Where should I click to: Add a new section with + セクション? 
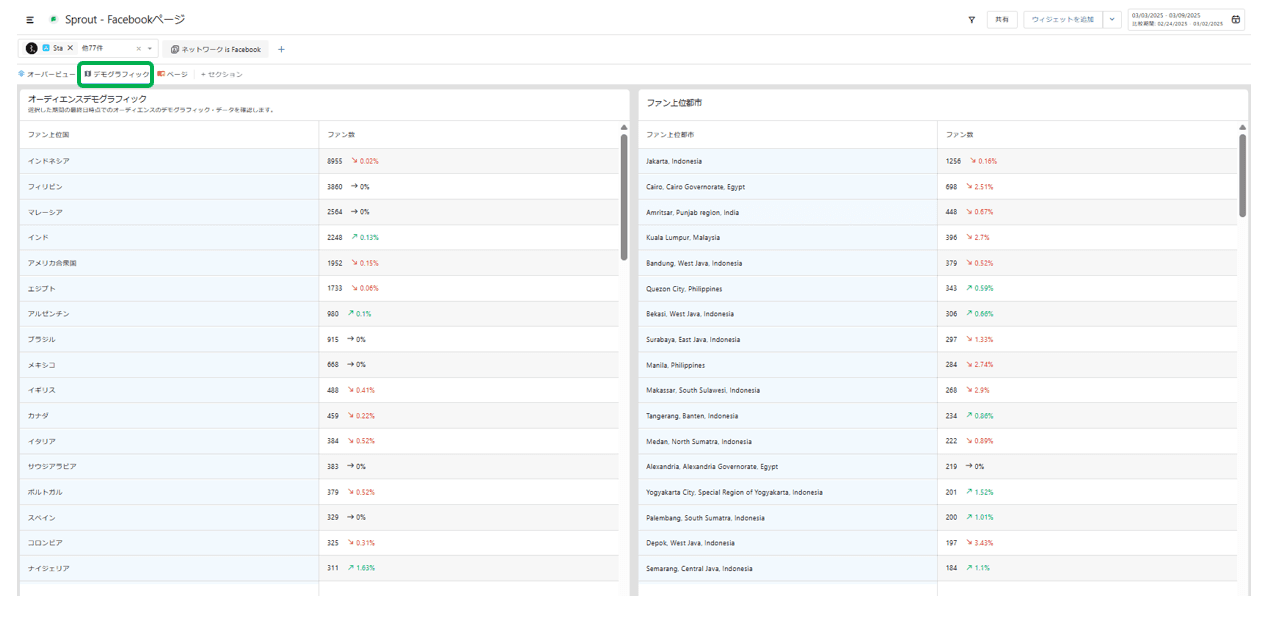coord(222,74)
